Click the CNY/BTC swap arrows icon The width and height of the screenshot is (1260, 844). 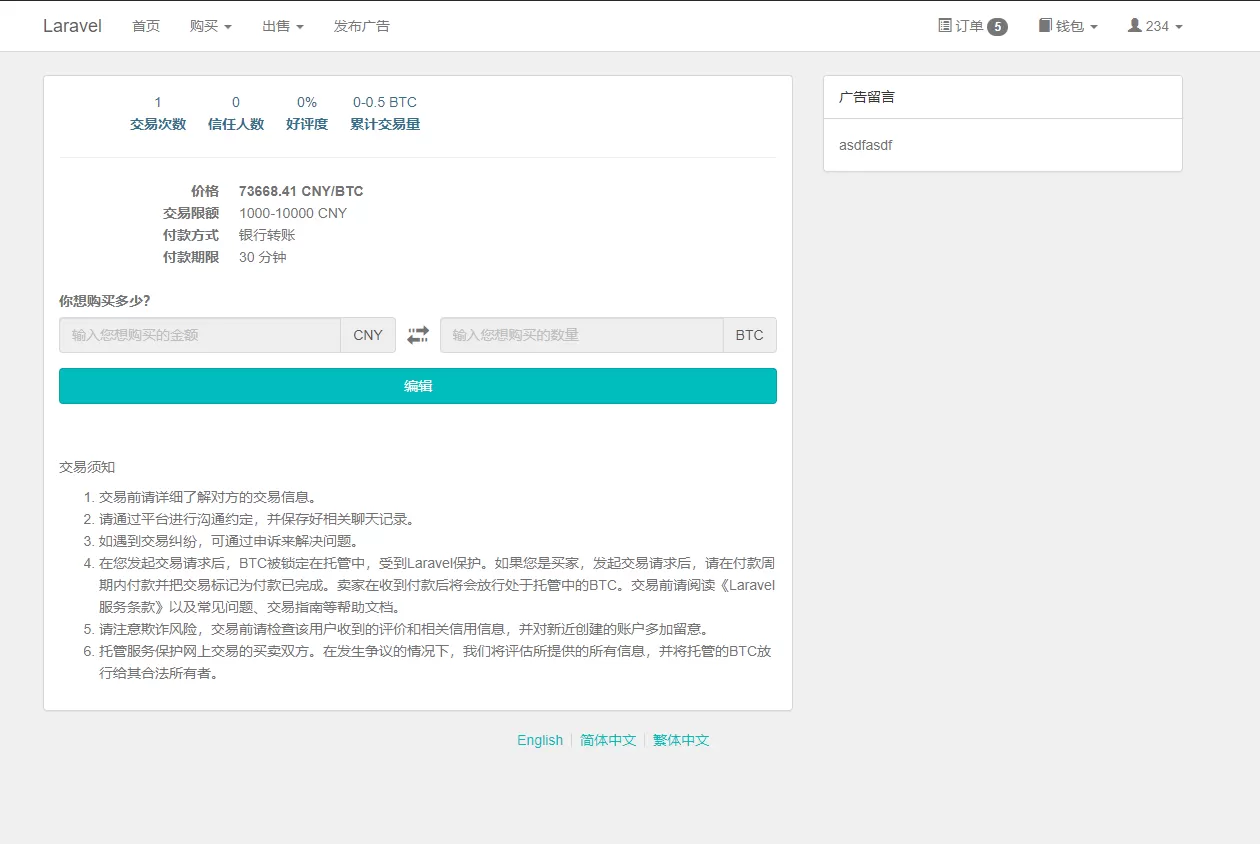pos(418,335)
